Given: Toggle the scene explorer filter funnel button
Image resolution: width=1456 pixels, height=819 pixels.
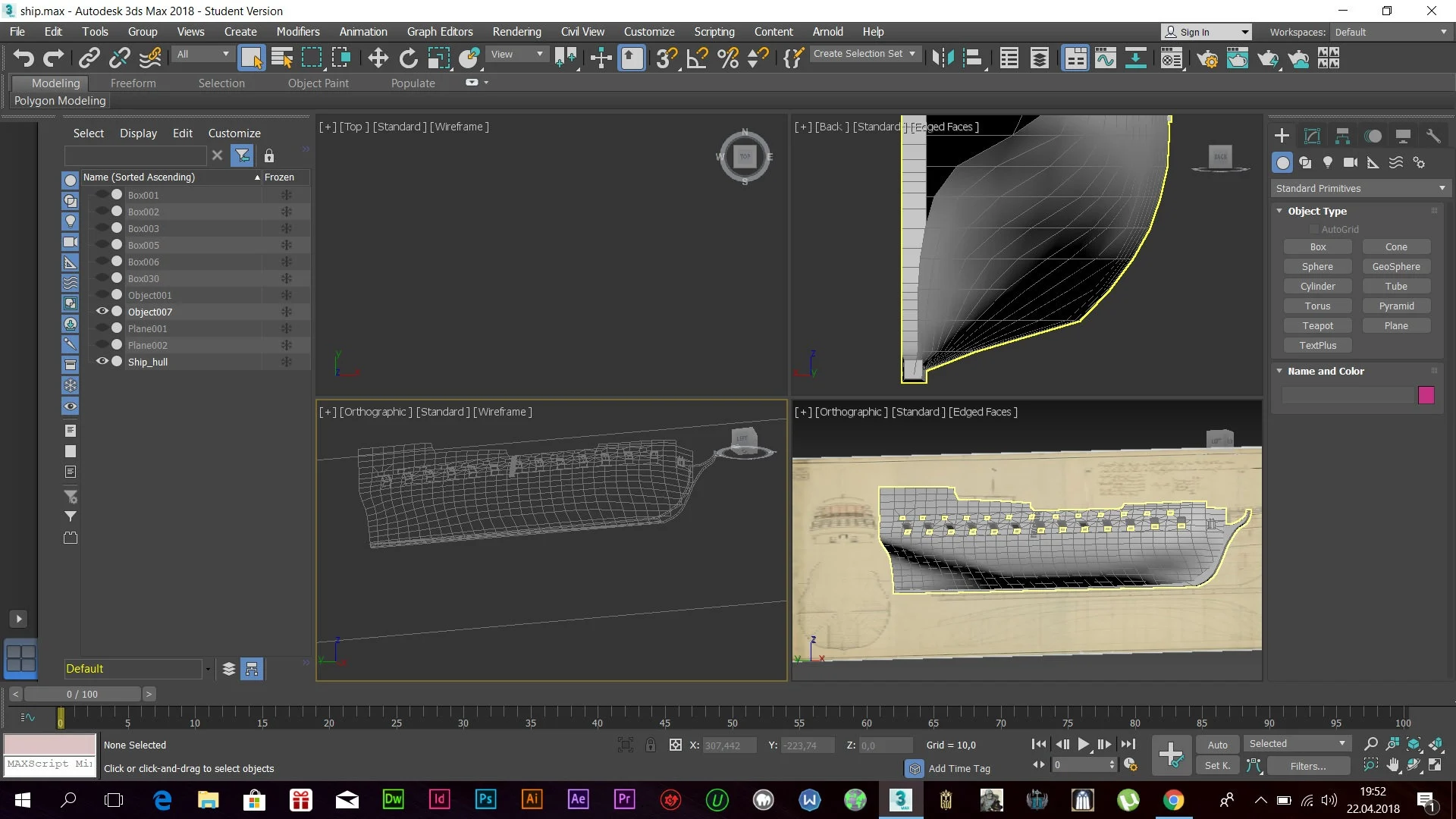Looking at the screenshot, I should click(x=242, y=155).
